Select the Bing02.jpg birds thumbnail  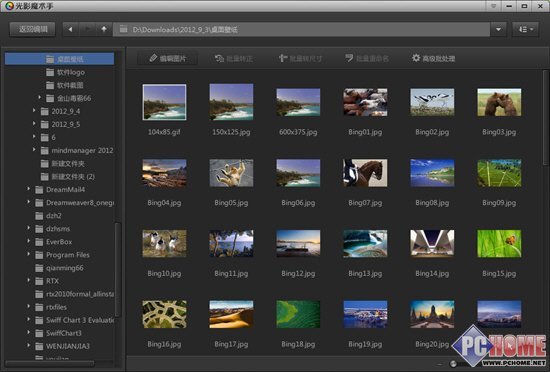[x=432, y=102]
